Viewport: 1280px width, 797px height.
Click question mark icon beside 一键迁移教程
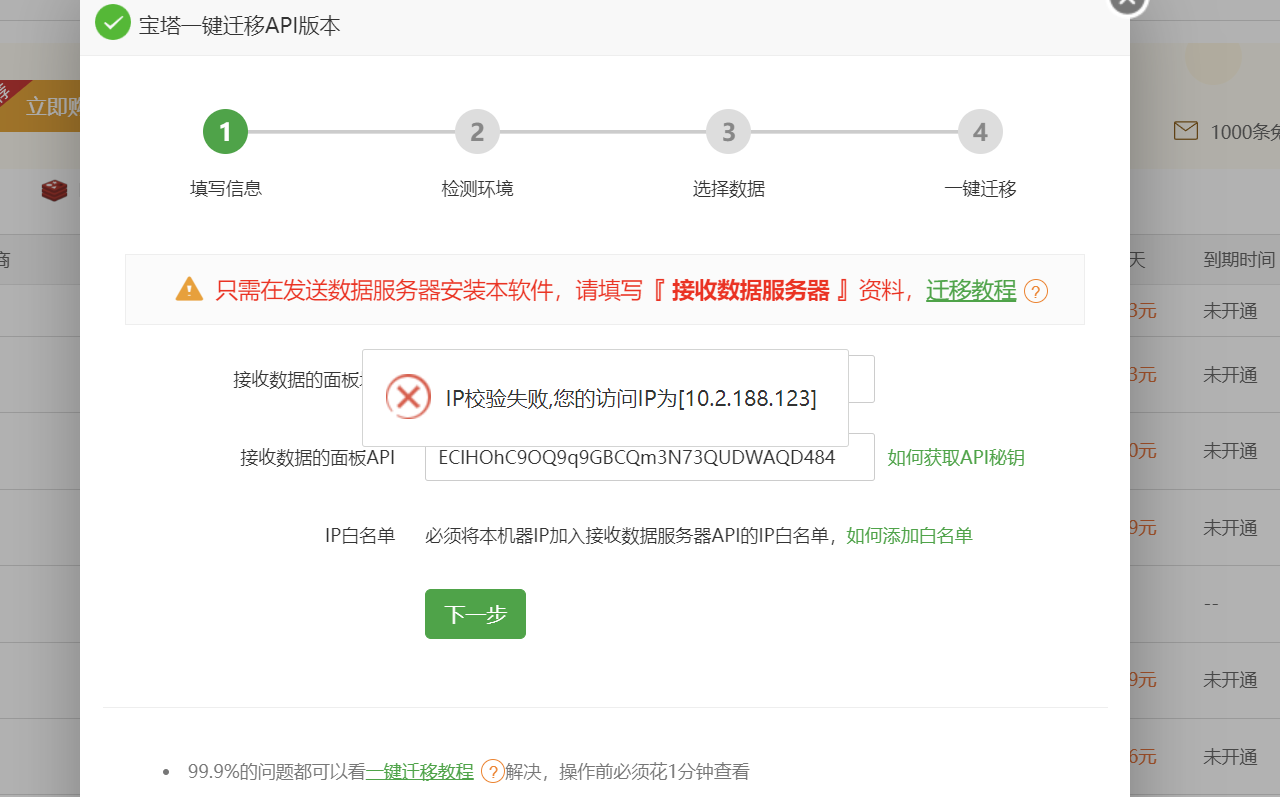(x=492, y=771)
